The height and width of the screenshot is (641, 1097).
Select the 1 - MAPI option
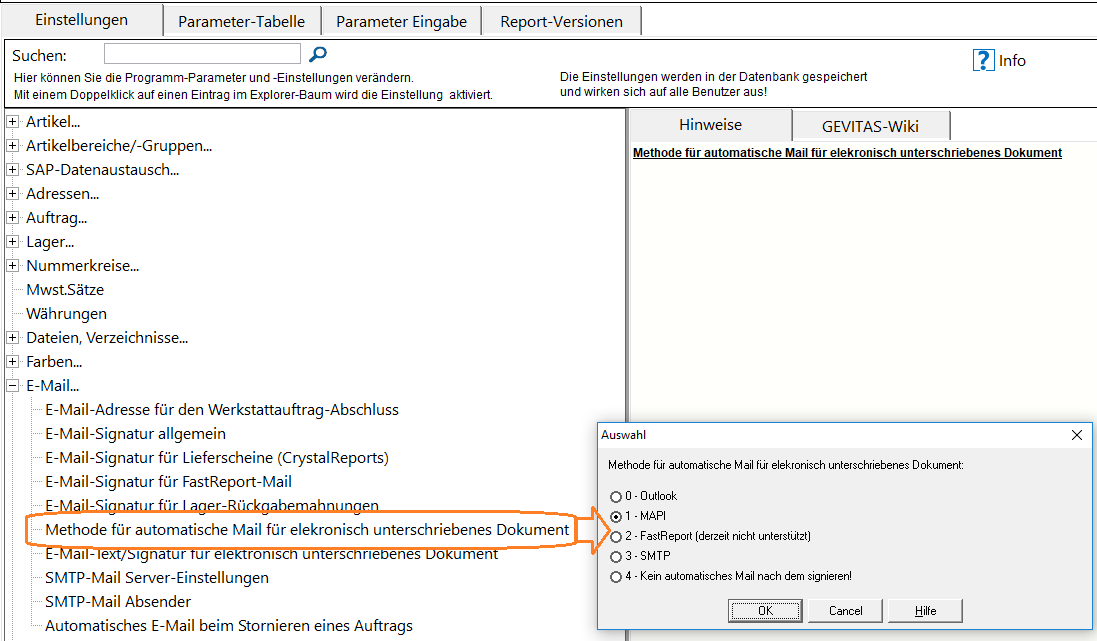[616, 516]
